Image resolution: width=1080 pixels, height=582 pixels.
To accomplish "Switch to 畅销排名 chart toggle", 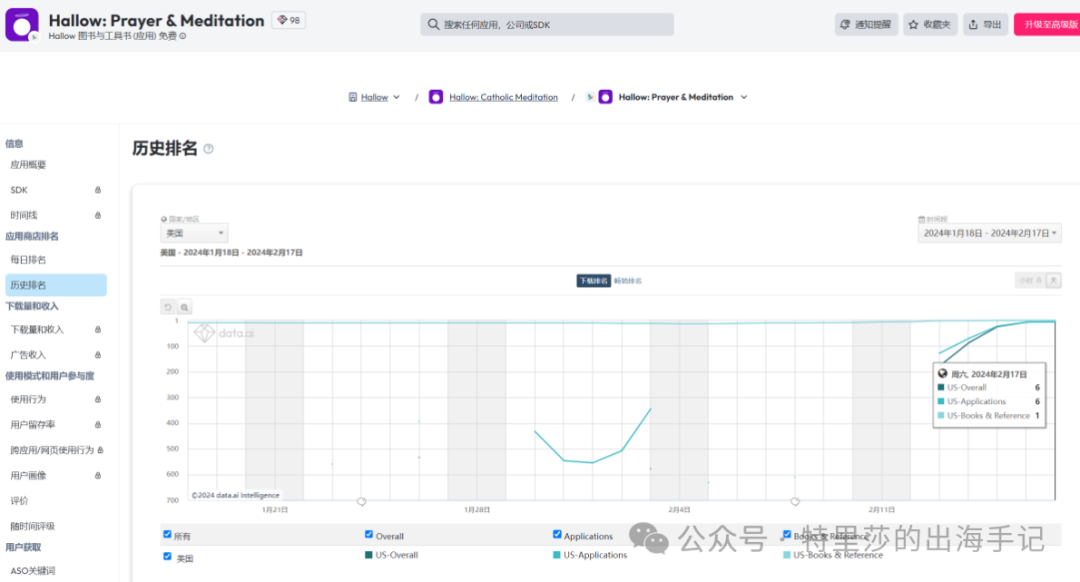I will (x=628, y=281).
